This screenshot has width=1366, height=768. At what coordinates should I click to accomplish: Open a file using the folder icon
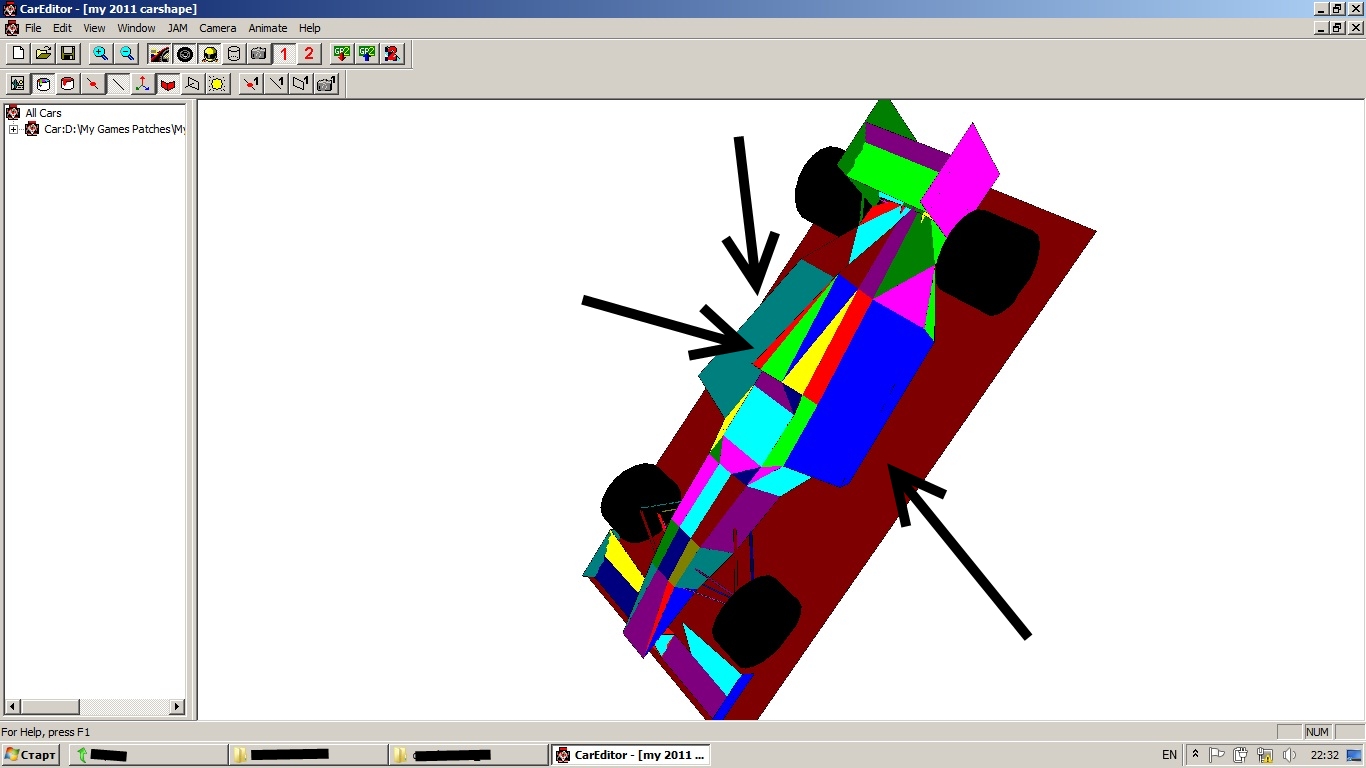pos(43,54)
